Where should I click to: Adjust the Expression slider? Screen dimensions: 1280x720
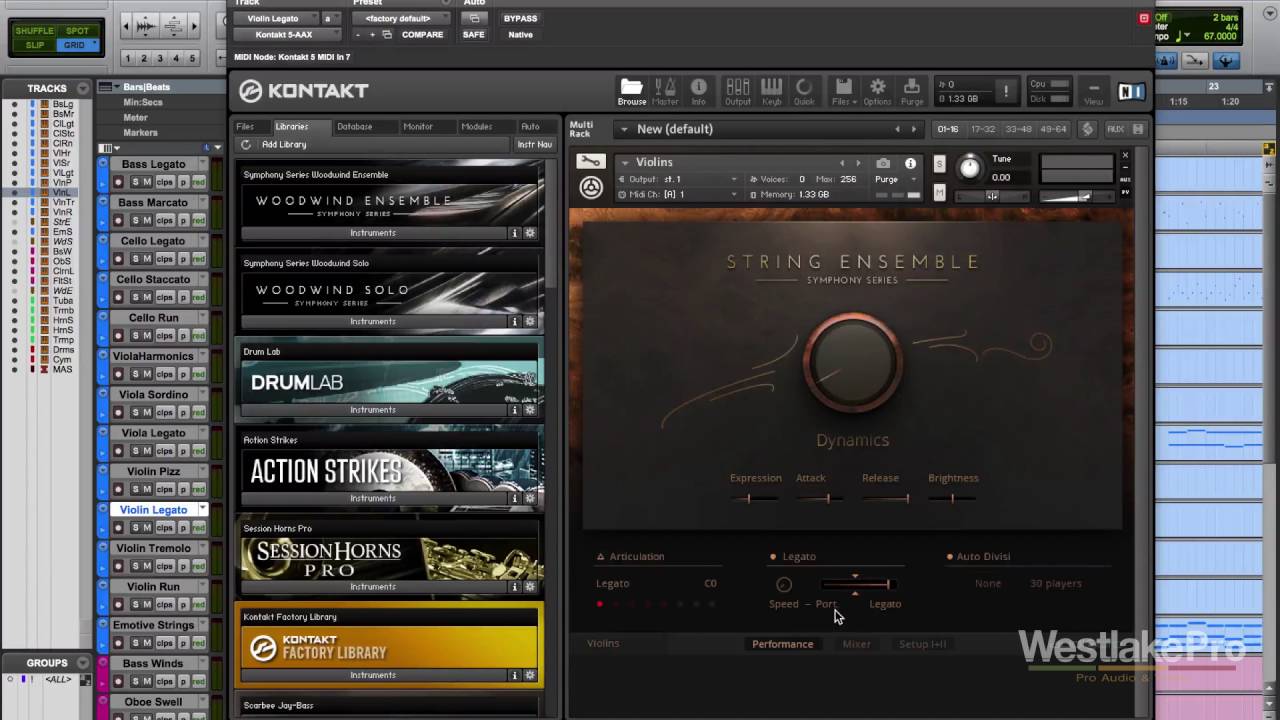pyautogui.click(x=753, y=498)
